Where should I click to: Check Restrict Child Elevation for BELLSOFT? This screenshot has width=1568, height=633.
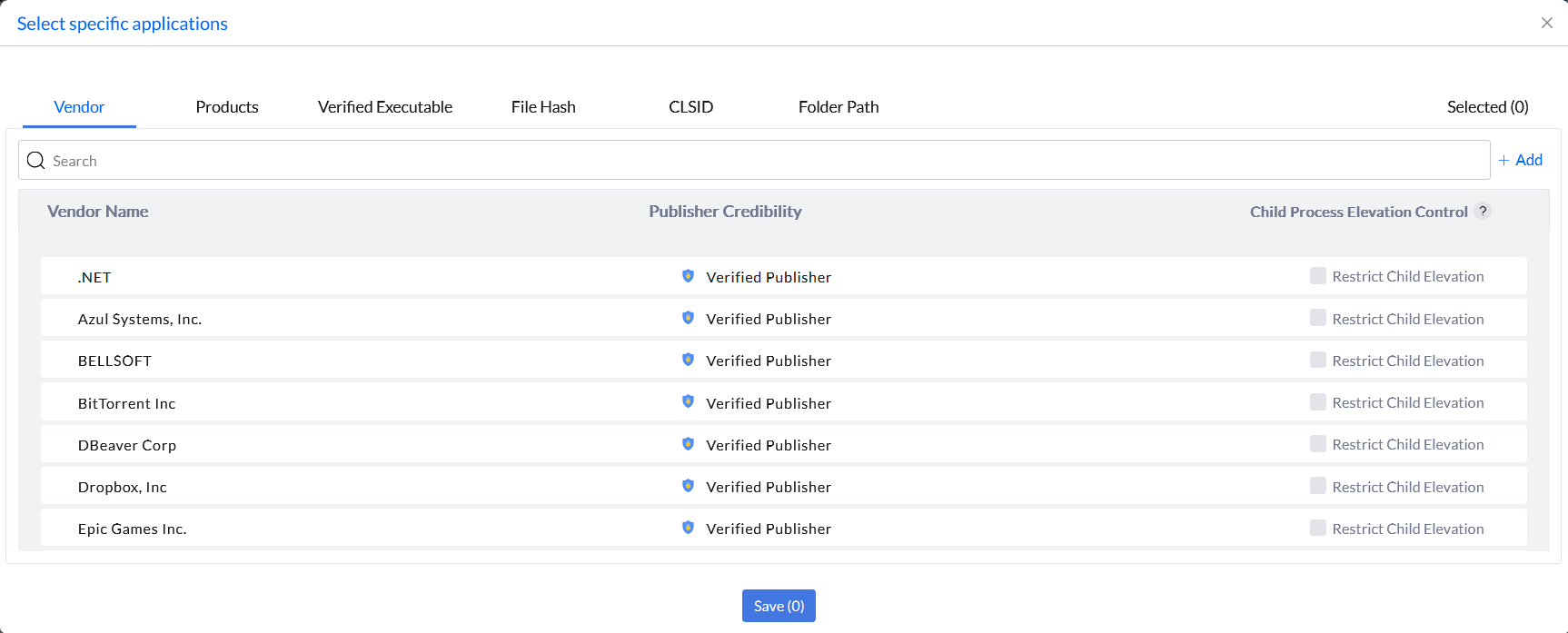coord(1317,360)
